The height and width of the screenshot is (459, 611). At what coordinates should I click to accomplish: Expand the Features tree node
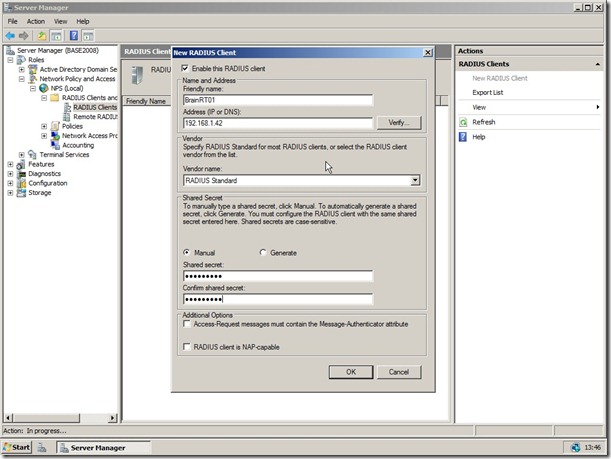(x=11, y=164)
